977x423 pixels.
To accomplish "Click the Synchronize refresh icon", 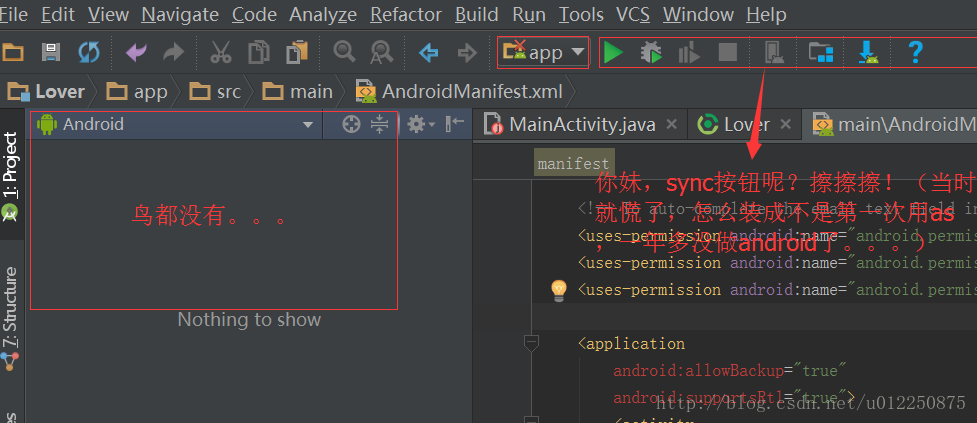I will tap(89, 53).
